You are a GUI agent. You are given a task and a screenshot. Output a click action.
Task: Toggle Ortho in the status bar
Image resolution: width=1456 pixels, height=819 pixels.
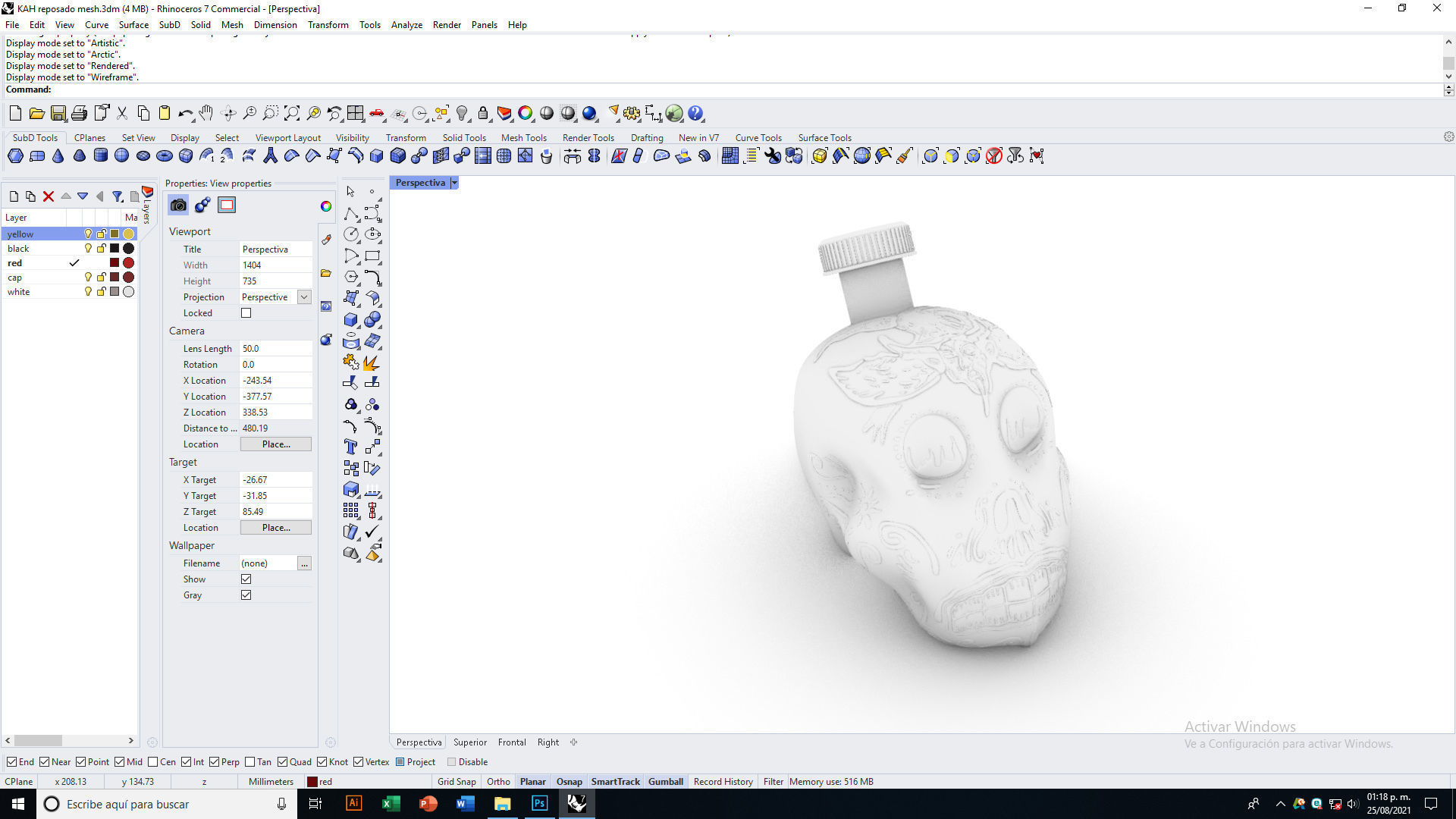(498, 782)
